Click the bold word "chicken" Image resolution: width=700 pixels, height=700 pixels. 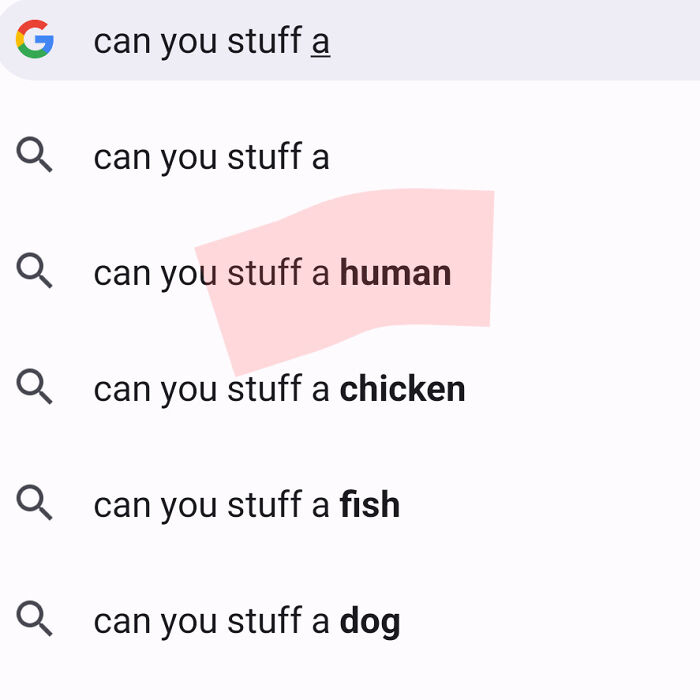tap(402, 389)
